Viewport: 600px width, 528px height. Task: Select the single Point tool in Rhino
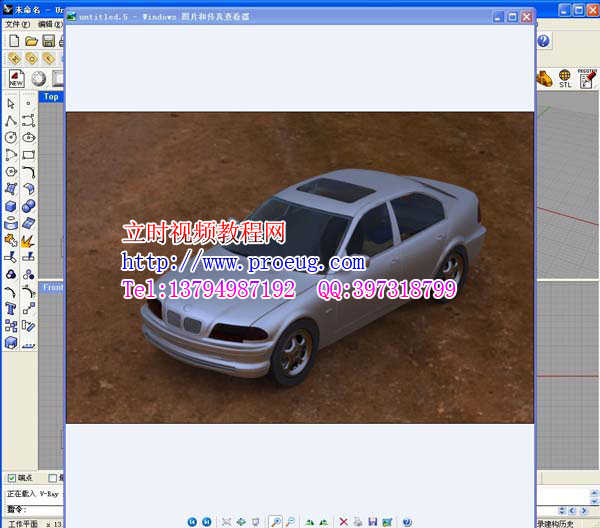(28, 103)
